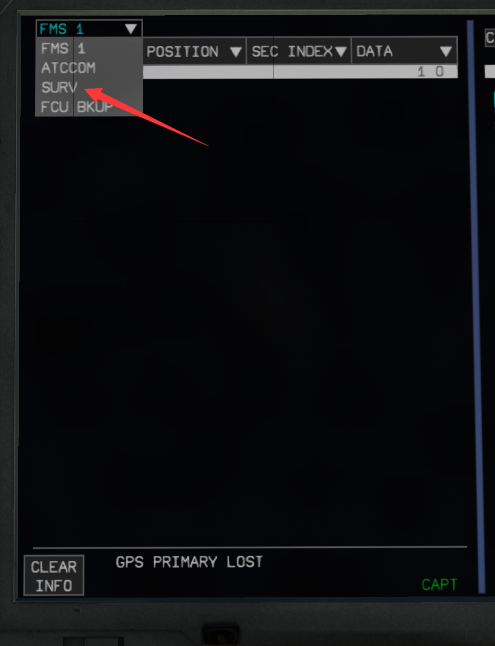Click the gray page title bar
Image resolution: width=495 pixels, height=646 pixels.
click(300, 72)
